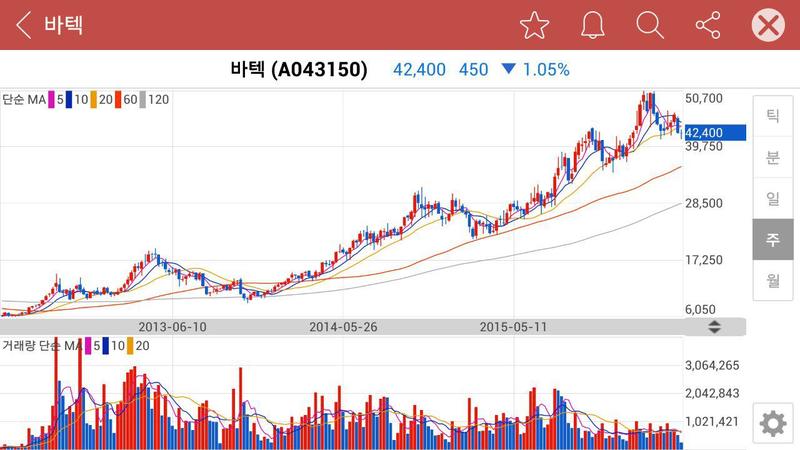Tap the blue 42,400 price marker on axis
The height and width of the screenshot is (450, 800).
coord(715,133)
